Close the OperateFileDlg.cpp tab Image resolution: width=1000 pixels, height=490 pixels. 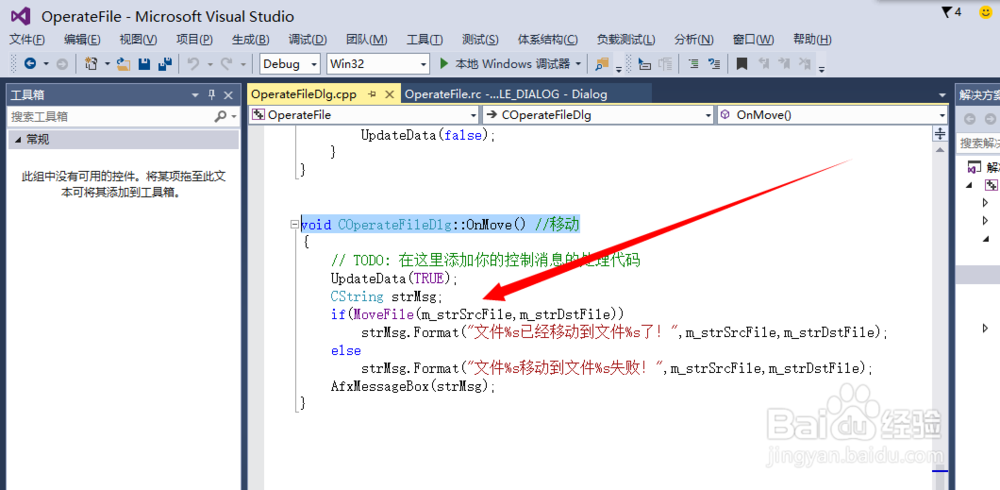[x=390, y=94]
